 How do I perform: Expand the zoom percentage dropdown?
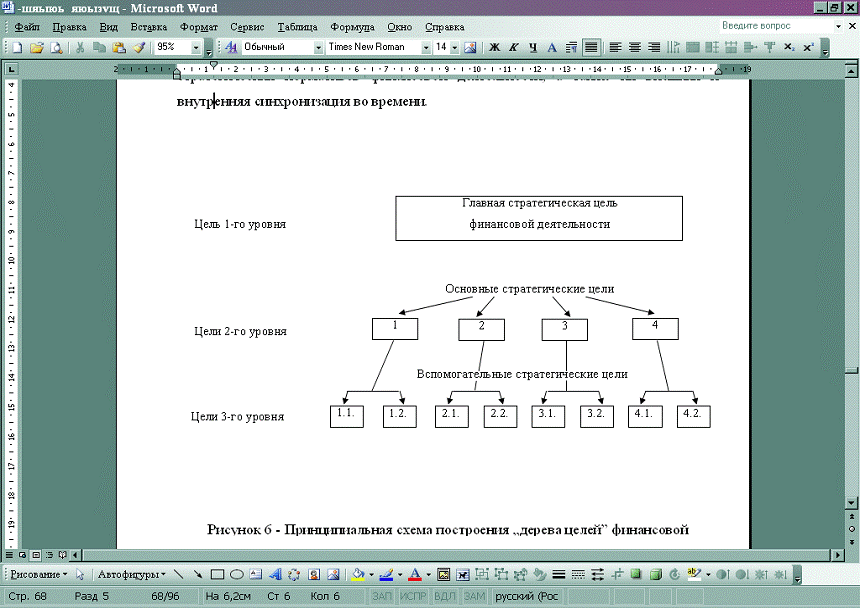tap(194, 47)
